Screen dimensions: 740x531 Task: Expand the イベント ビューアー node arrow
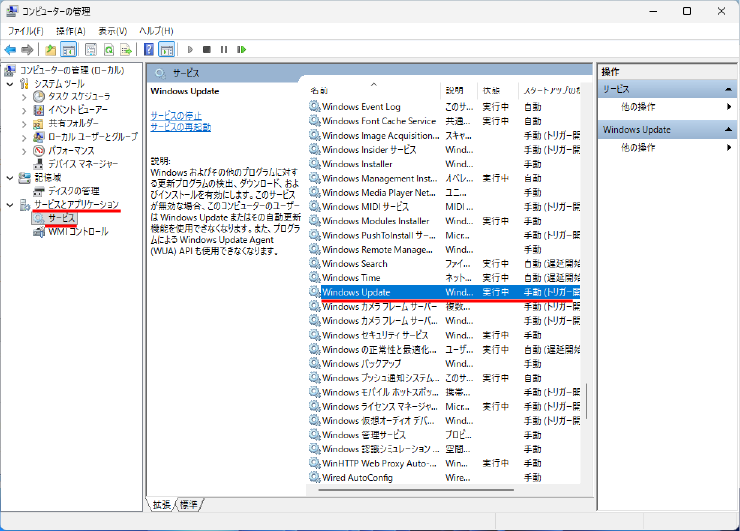(24, 110)
